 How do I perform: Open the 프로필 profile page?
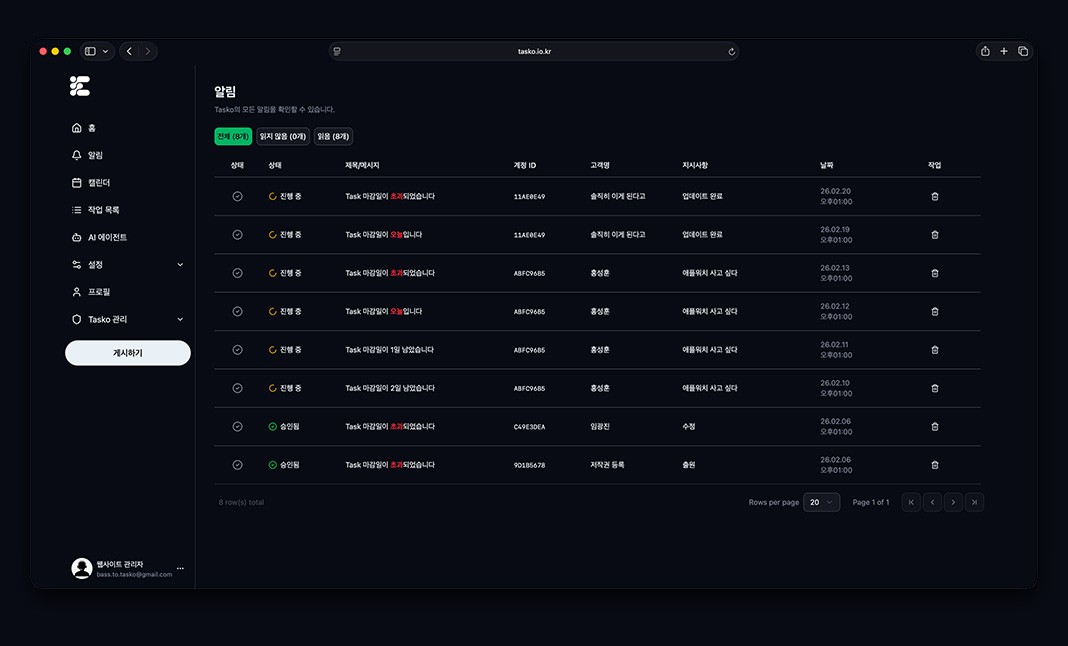click(91, 292)
